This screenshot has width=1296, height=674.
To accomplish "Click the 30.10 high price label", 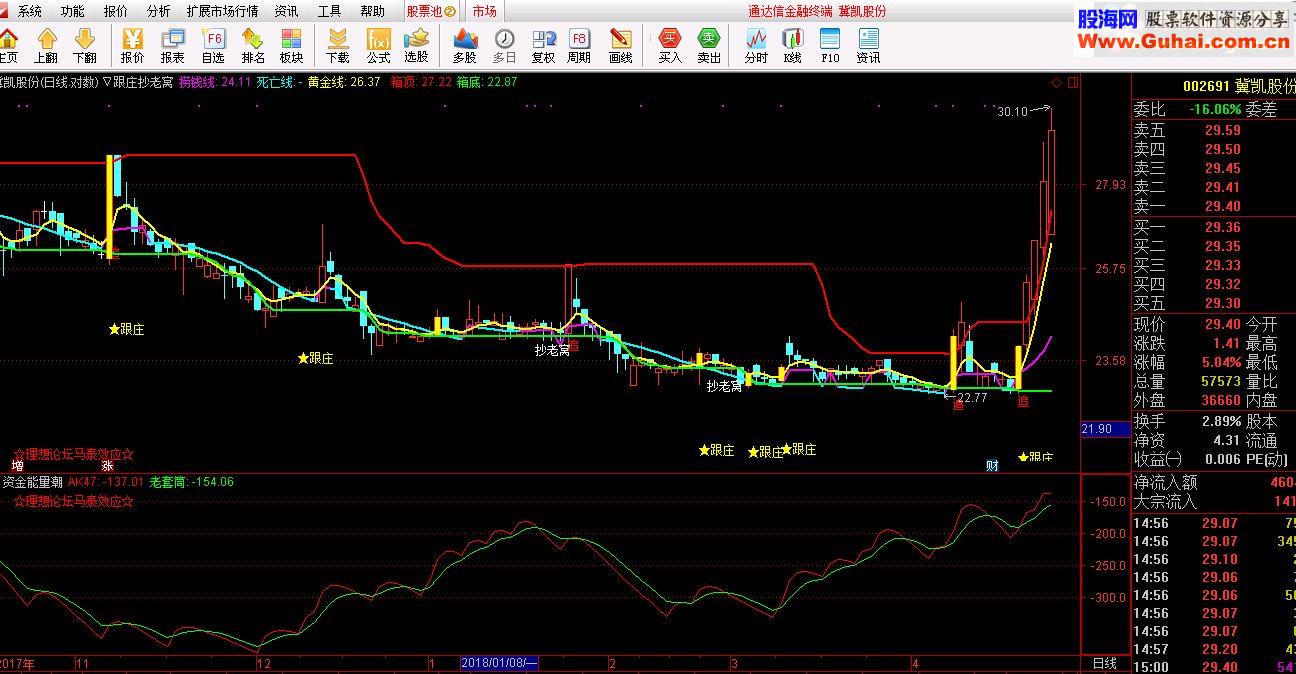I will click(x=1012, y=111).
